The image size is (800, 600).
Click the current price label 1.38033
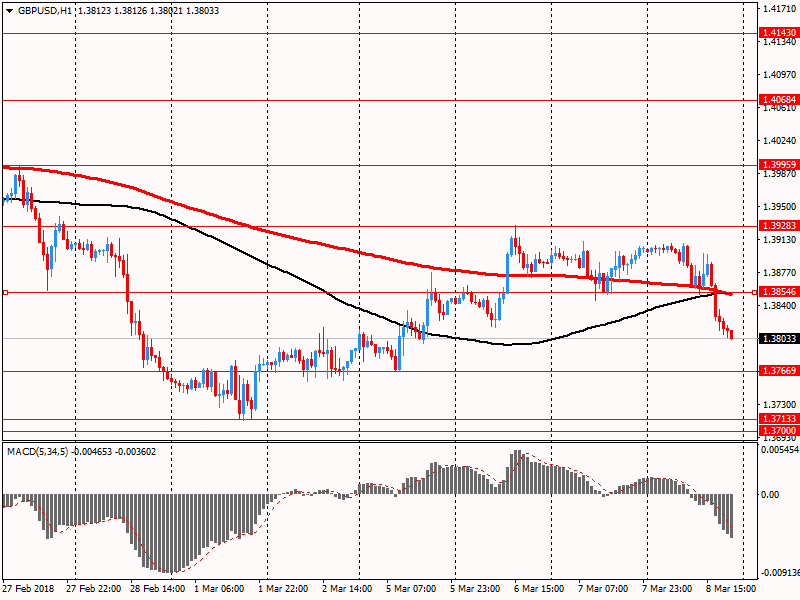pyautogui.click(x=779, y=339)
